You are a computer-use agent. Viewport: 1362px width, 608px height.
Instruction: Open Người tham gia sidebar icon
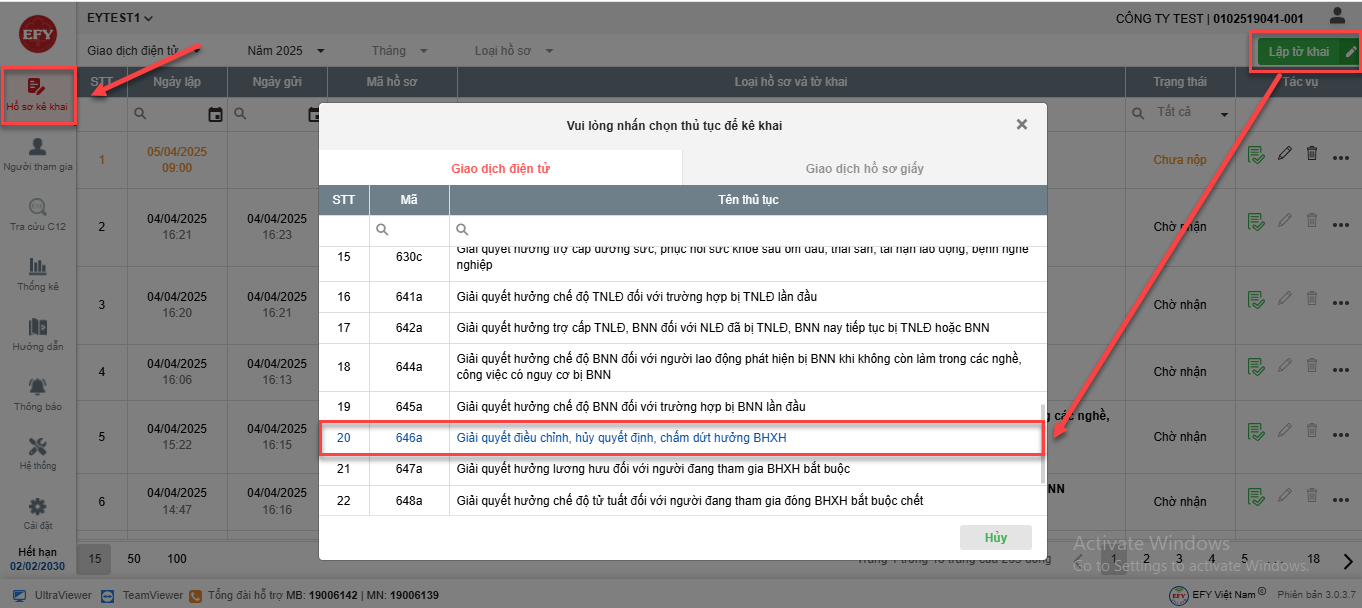coord(37,154)
